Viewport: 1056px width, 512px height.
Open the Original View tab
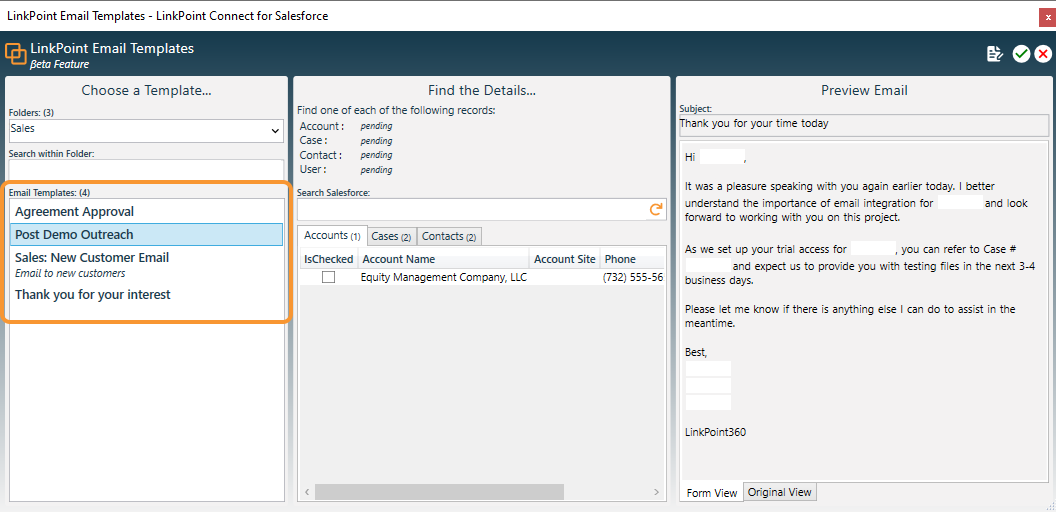pyautogui.click(x=780, y=492)
